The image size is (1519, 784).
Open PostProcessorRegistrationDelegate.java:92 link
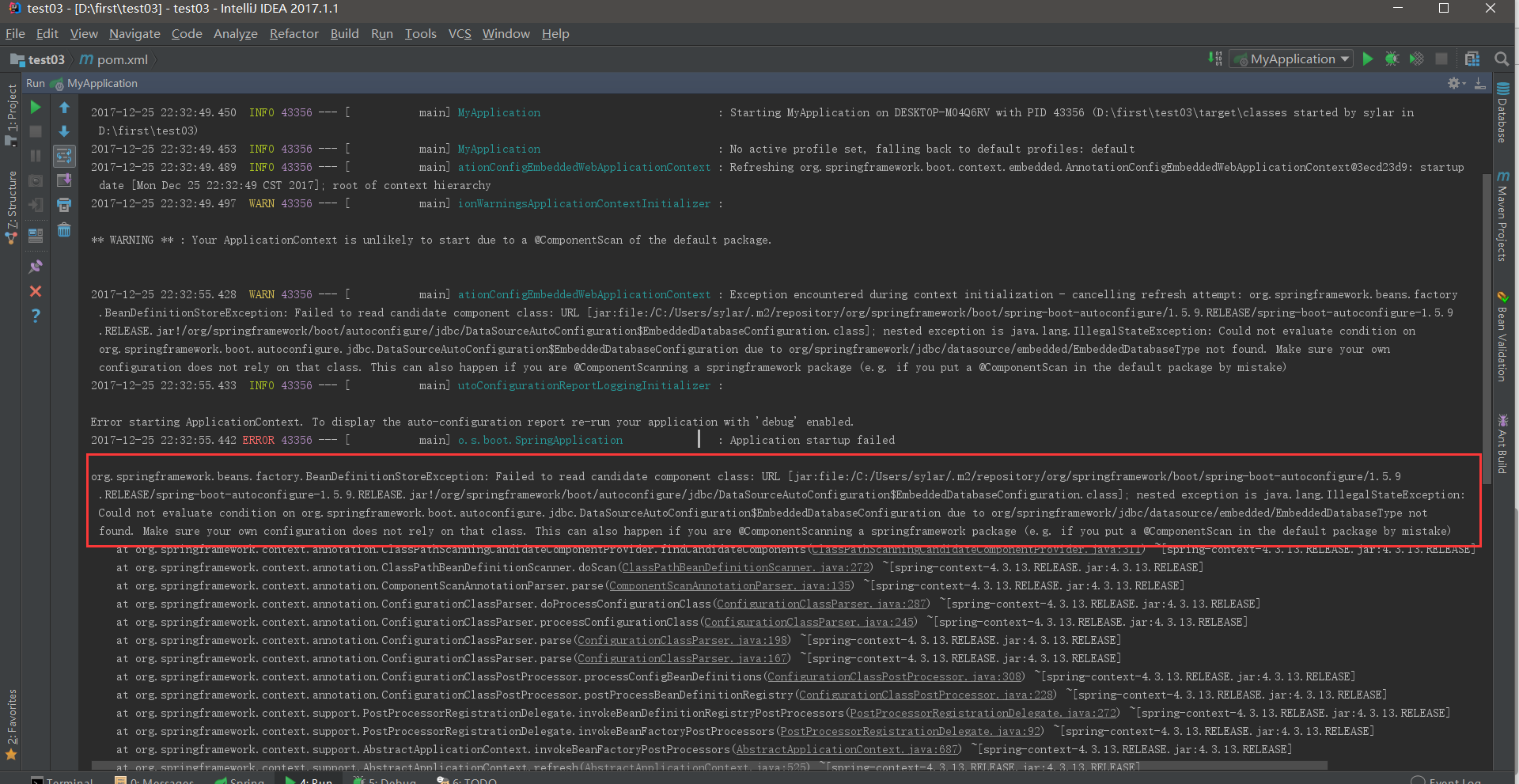(911, 731)
